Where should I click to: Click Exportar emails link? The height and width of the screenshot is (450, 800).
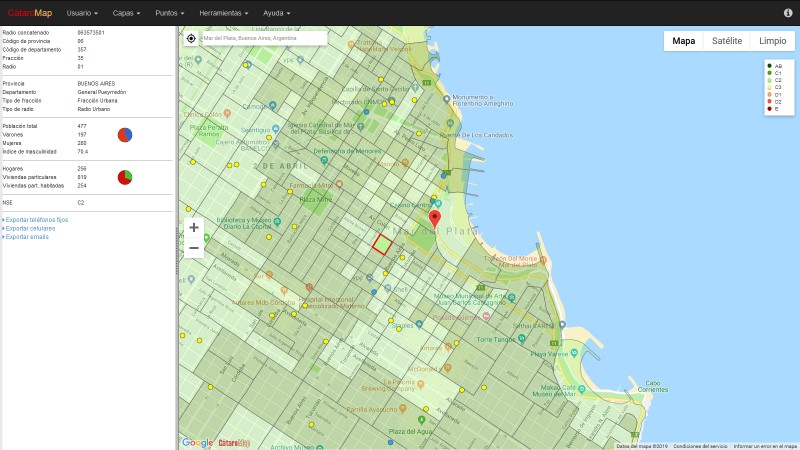(27, 237)
